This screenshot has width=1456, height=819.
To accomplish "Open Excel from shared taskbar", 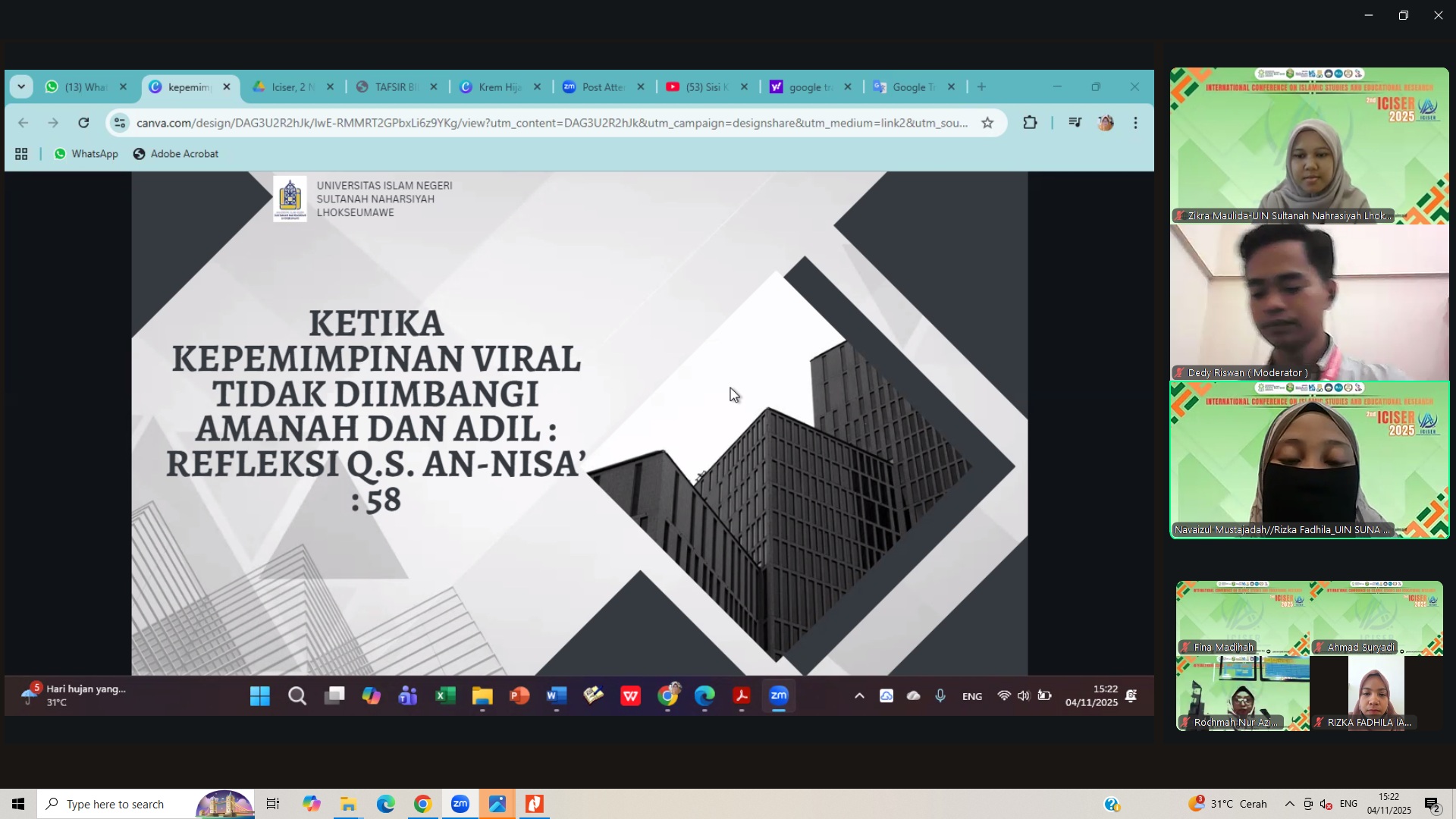I will point(445,696).
